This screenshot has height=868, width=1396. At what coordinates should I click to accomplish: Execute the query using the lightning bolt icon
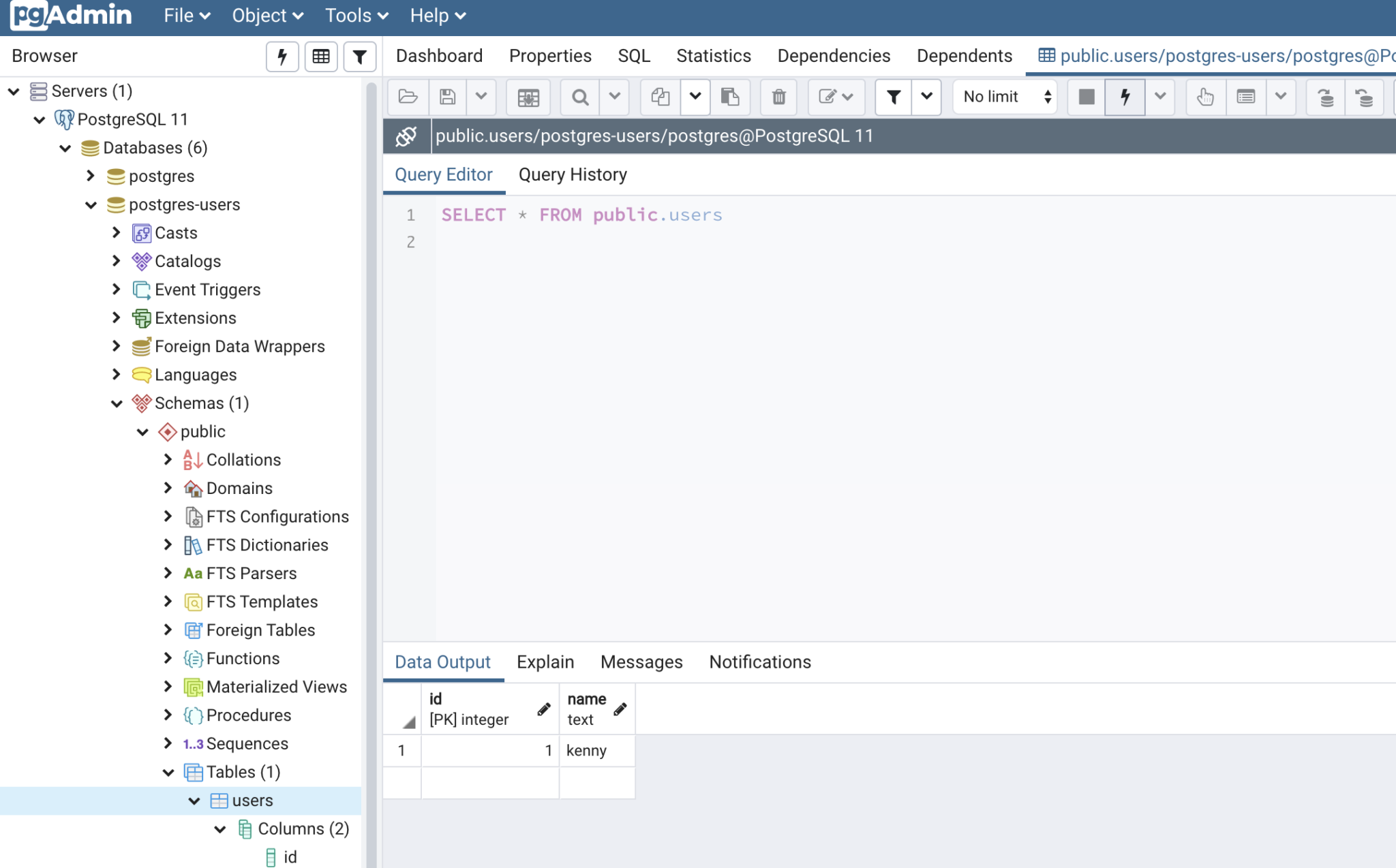[x=1123, y=97]
